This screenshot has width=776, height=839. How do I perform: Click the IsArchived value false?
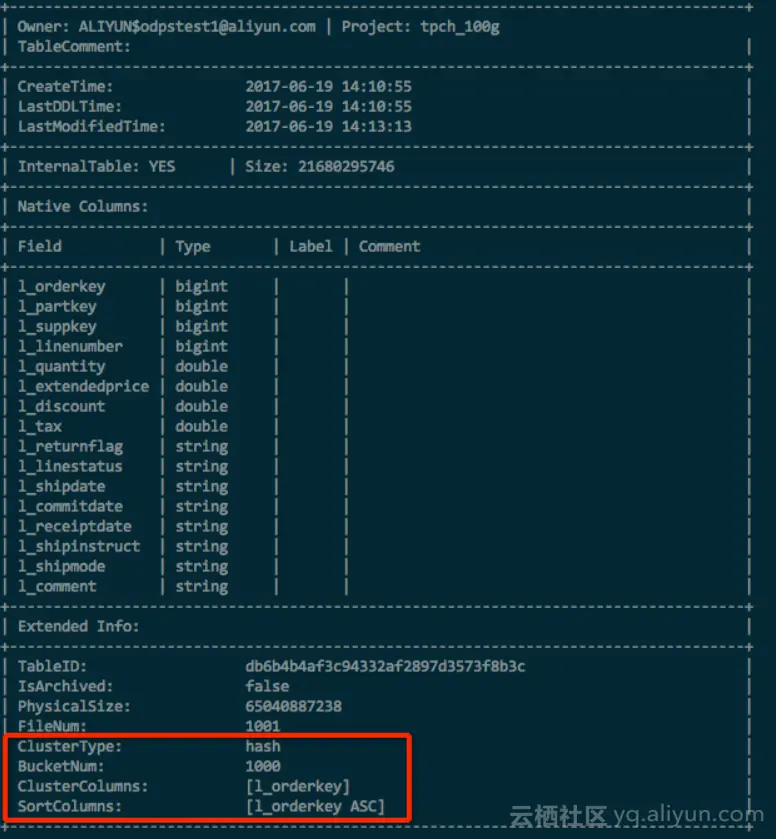(x=268, y=686)
